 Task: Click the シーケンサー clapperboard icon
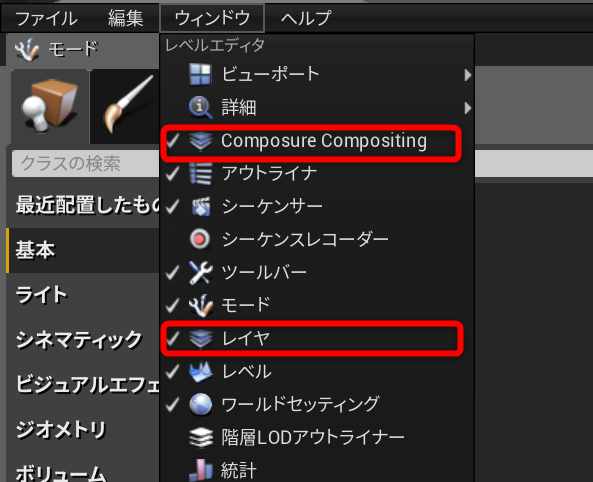[200, 206]
